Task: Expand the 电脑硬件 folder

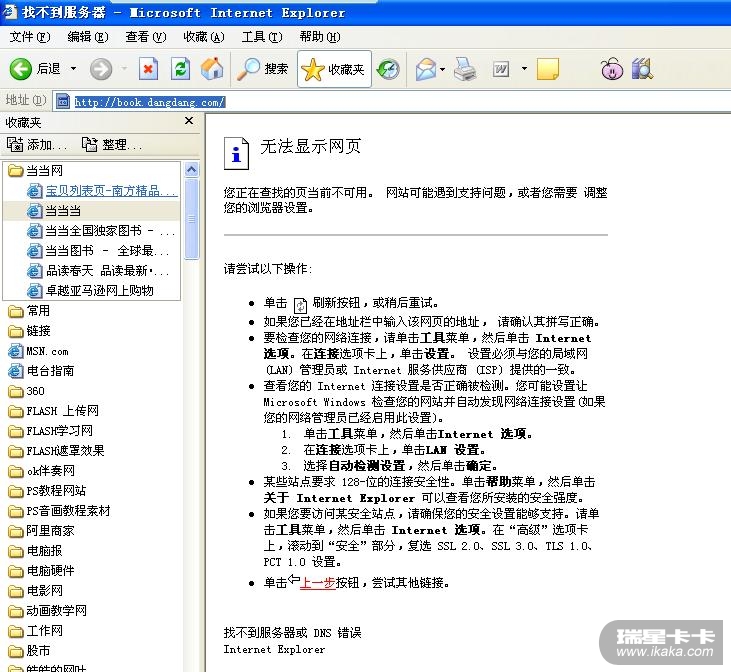Action: 41,571
